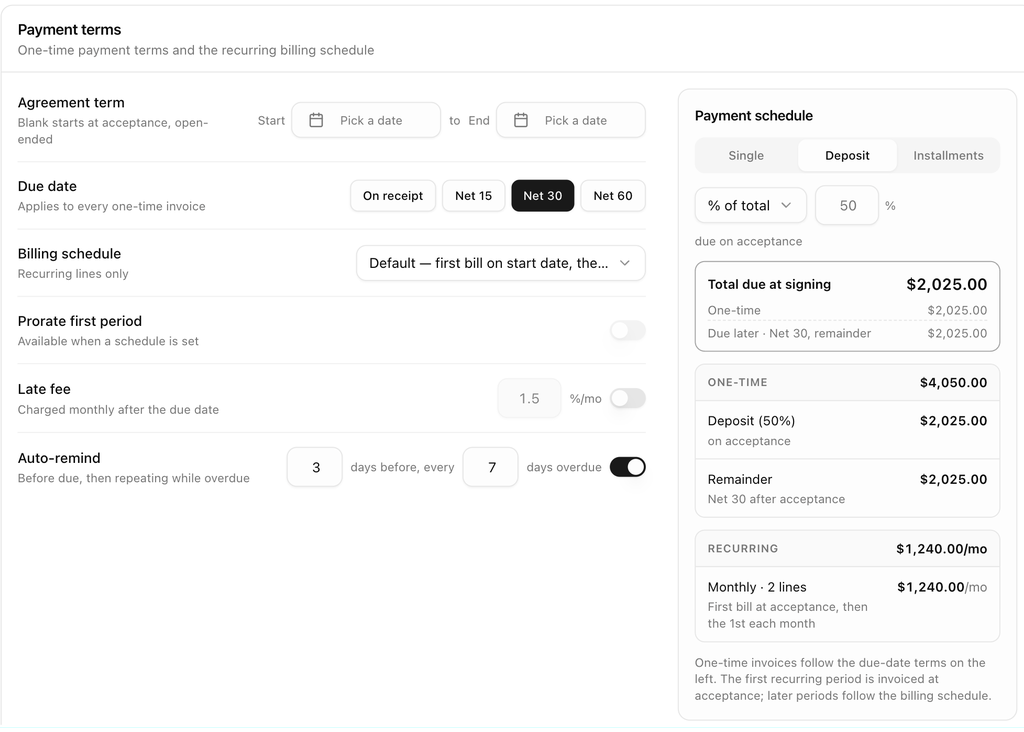This screenshot has width=1024, height=732.
Task: Click the Monthly · 2 lines label
Action: click(757, 587)
